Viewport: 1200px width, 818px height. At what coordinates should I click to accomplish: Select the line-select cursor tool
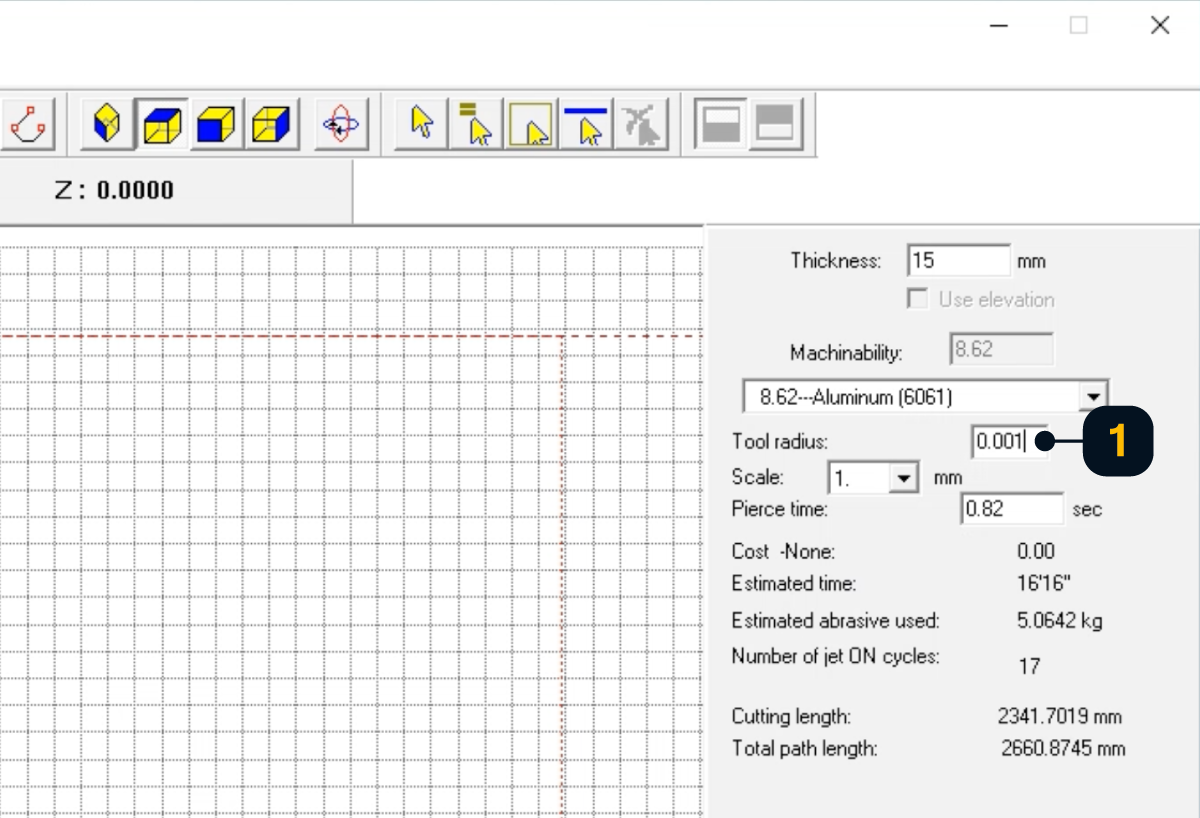coord(586,124)
